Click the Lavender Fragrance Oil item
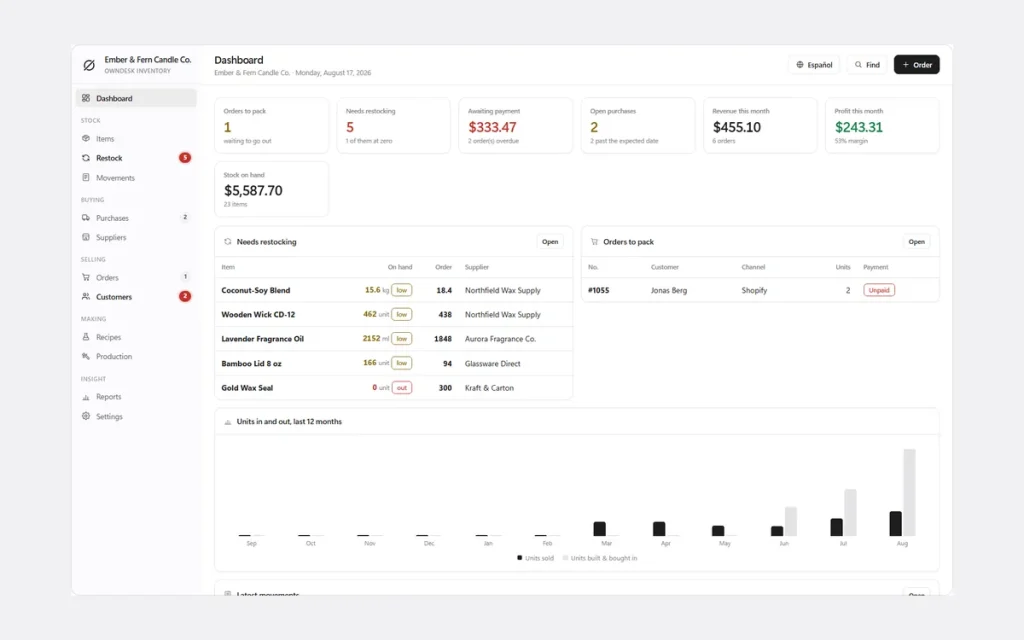 click(x=263, y=339)
